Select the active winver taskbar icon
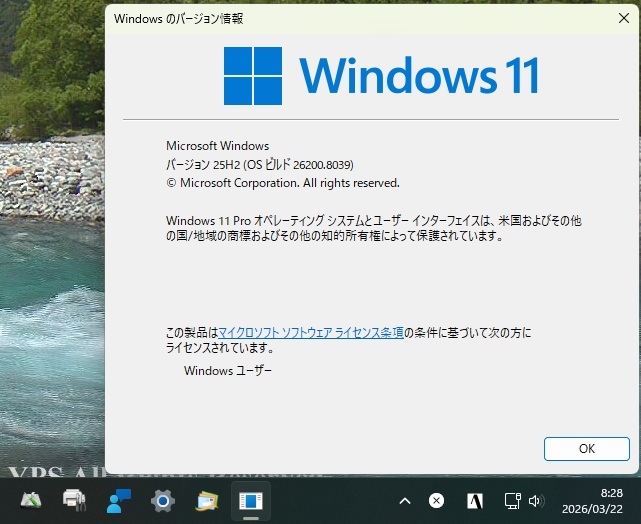Image resolution: width=641 pixels, height=524 pixels. pos(251,501)
